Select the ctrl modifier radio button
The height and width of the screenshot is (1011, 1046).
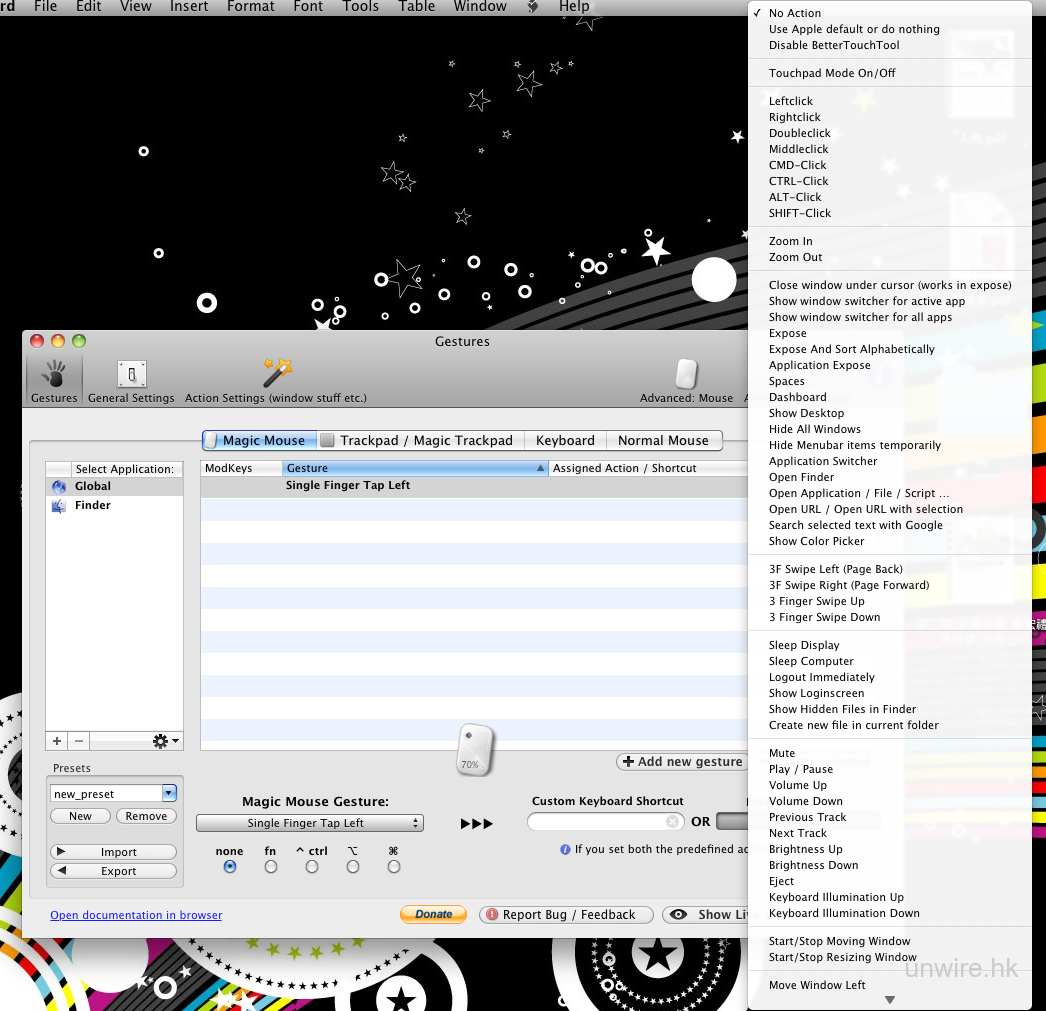pyautogui.click(x=312, y=867)
